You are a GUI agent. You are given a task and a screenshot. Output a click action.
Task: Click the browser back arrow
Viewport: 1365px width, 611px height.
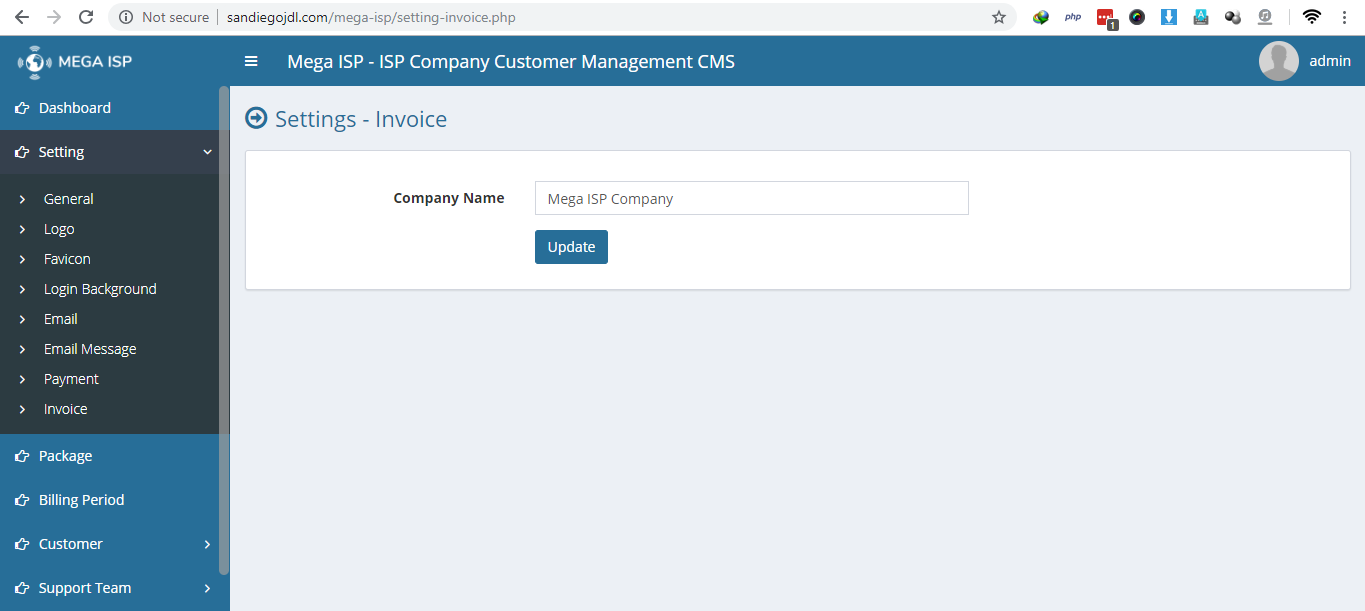tap(22, 17)
